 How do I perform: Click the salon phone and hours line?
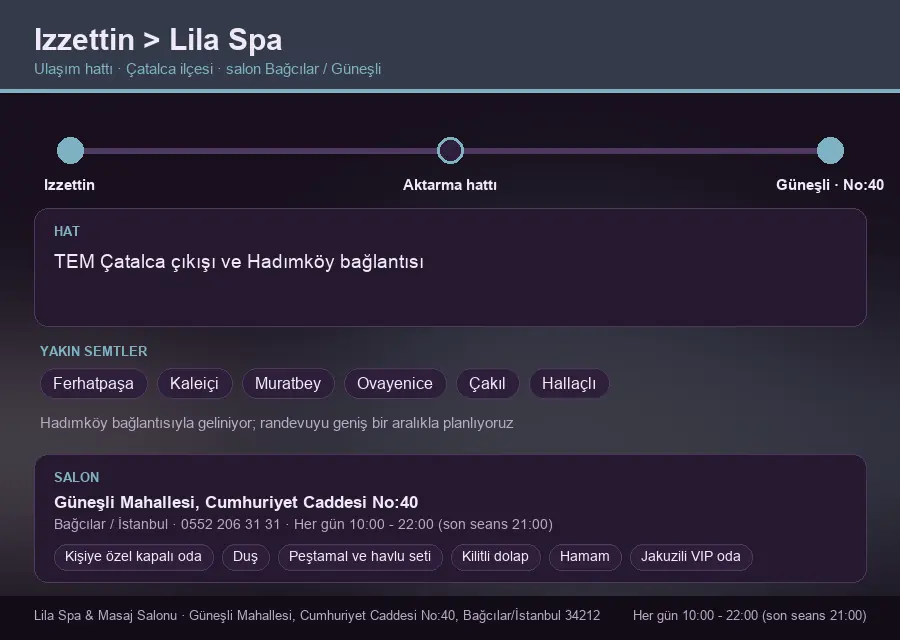pyautogui.click(x=303, y=525)
